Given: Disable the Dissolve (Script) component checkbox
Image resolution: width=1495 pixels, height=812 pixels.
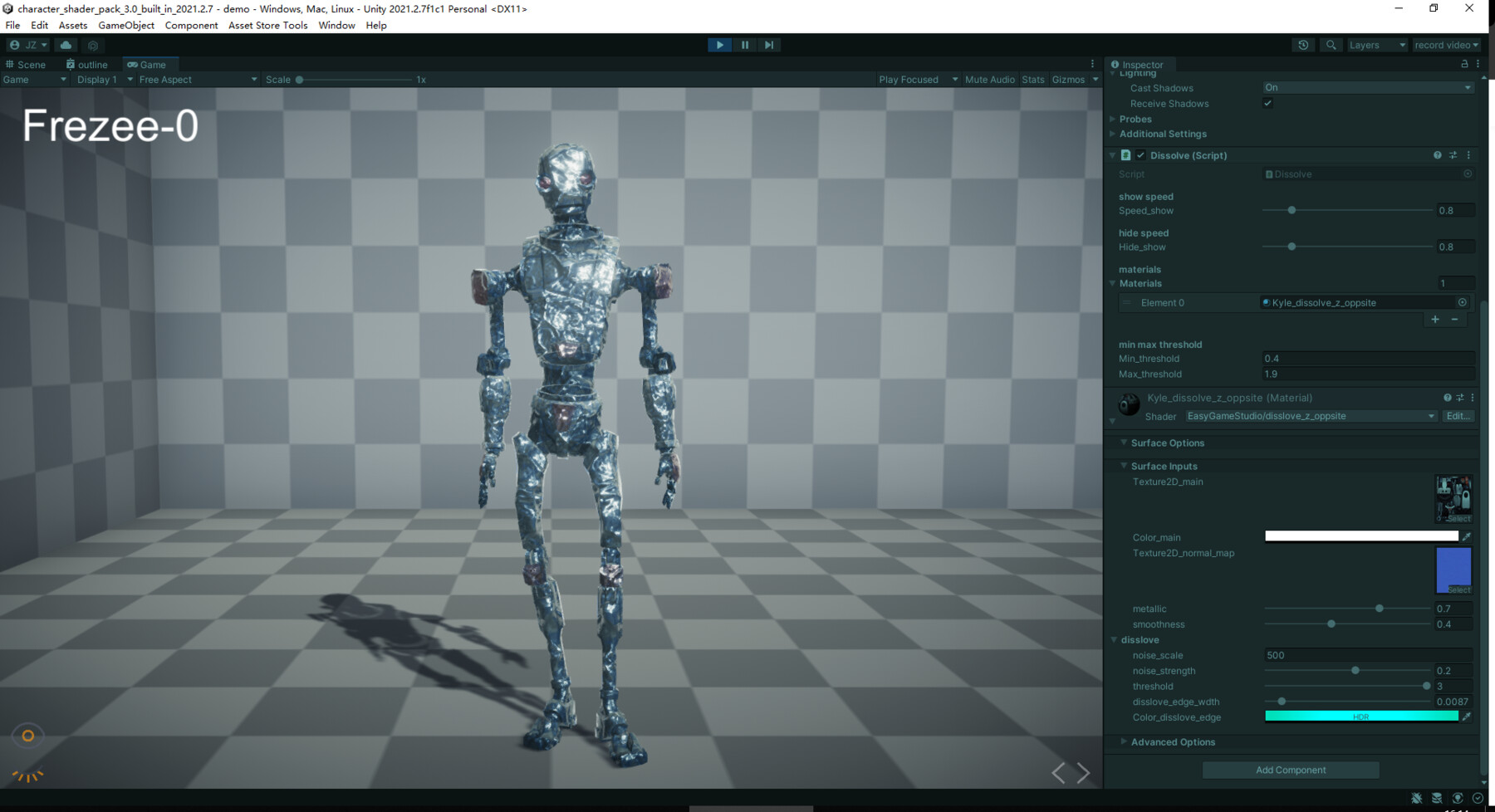Looking at the screenshot, I should 1141,155.
